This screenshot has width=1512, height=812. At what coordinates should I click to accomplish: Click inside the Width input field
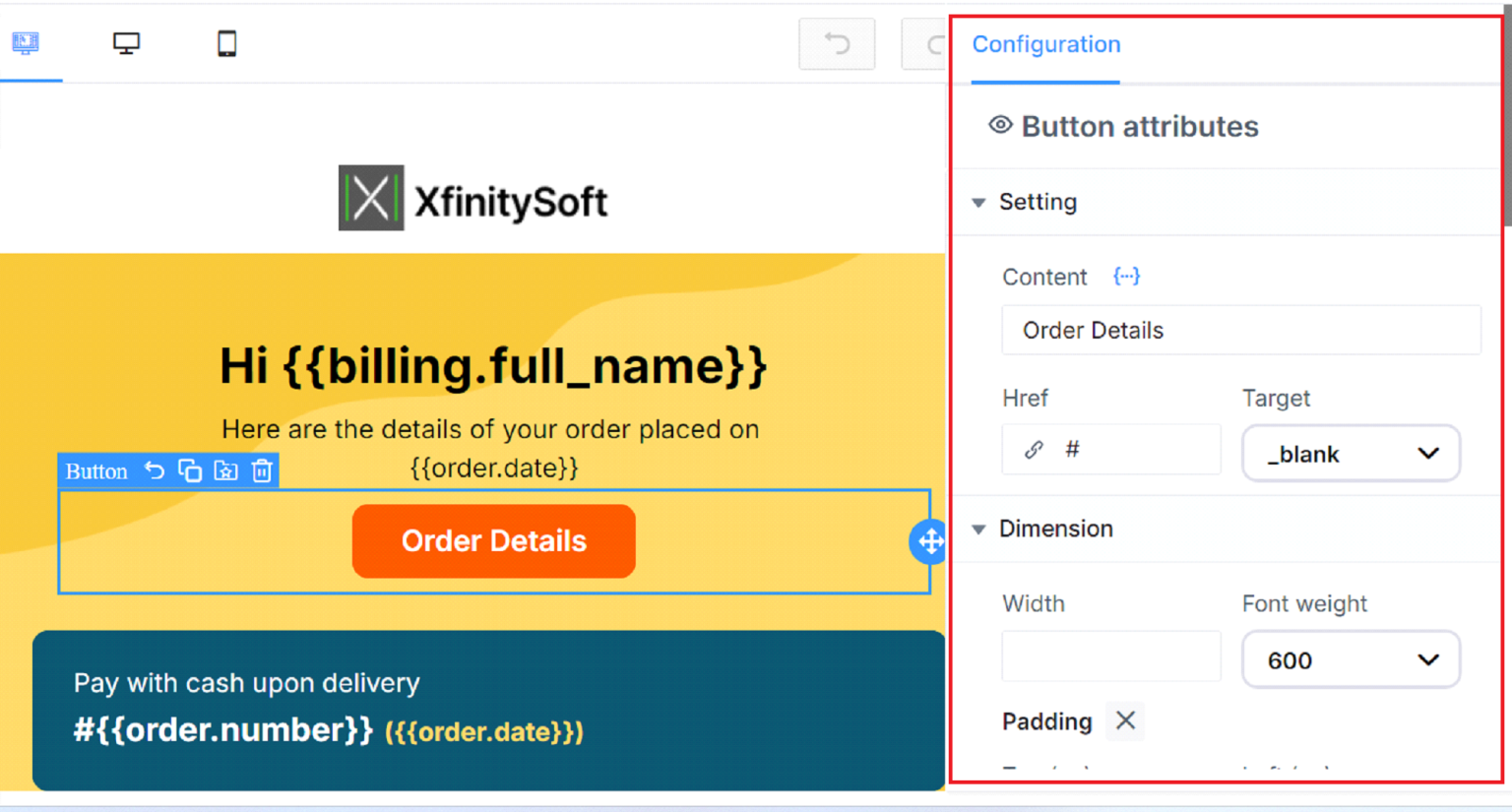click(x=1110, y=656)
